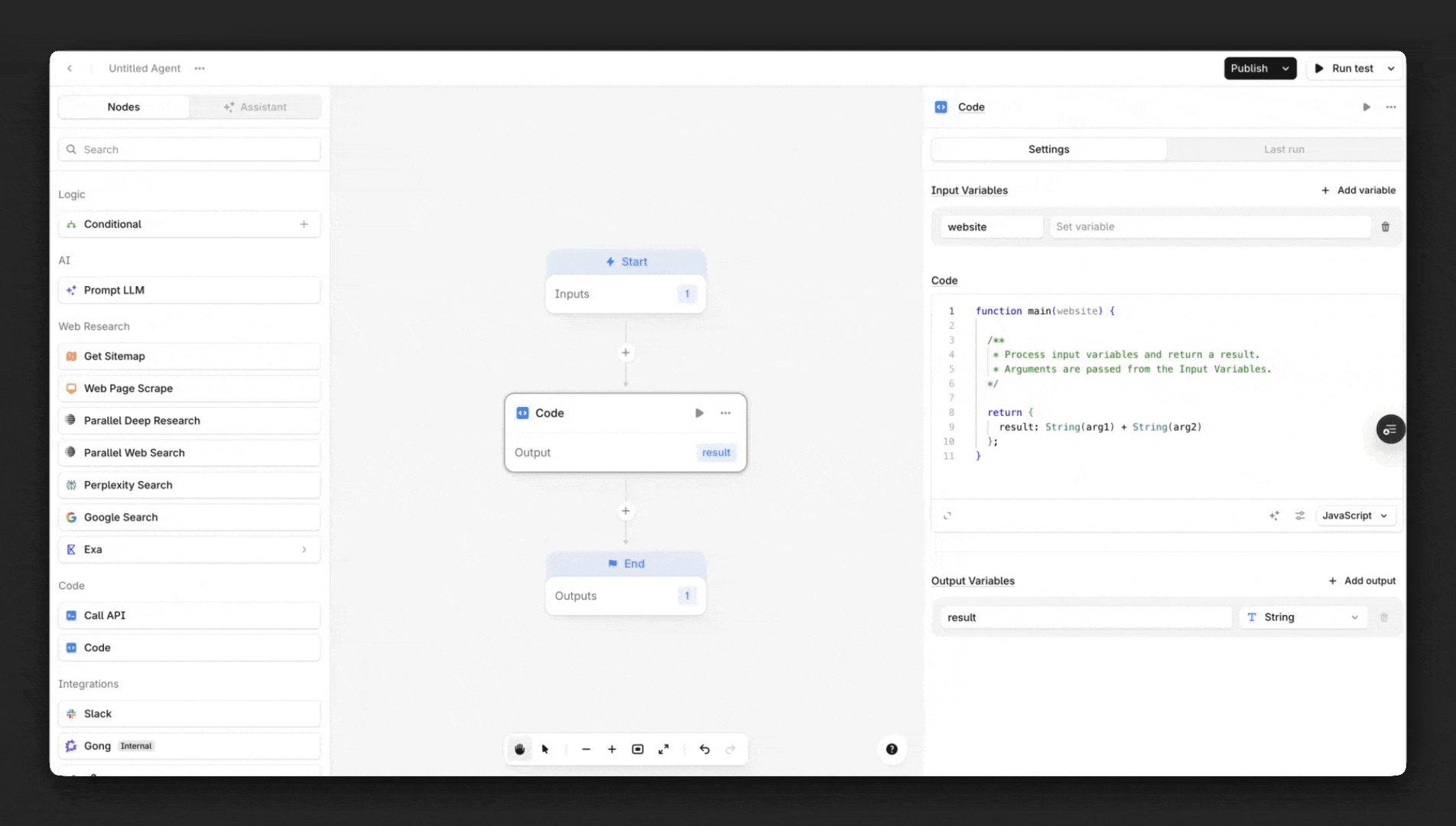Image resolution: width=1456 pixels, height=826 pixels.
Task: Click the Get Sitemap node icon
Action: coord(71,356)
